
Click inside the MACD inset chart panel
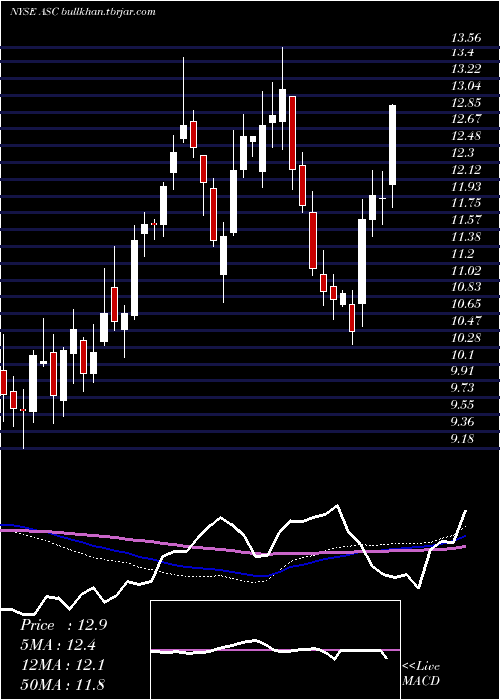pos(275,650)
